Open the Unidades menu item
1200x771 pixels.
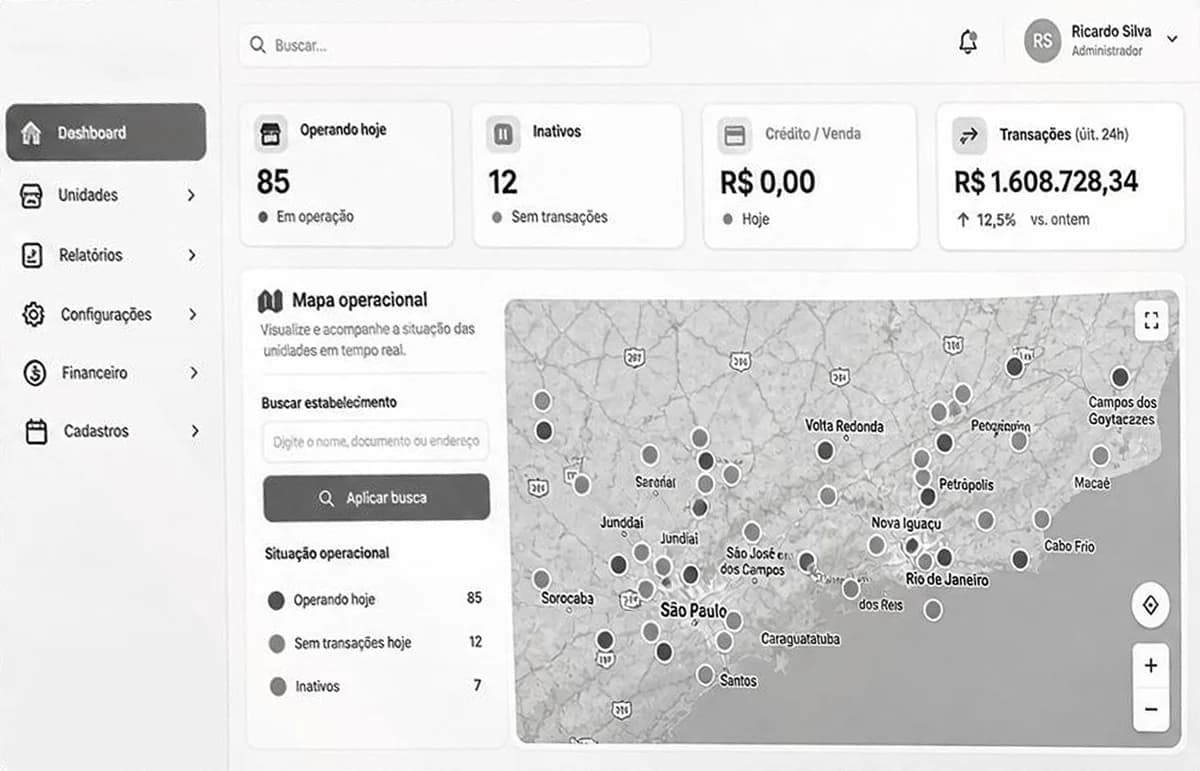click(x=108, y=195)
